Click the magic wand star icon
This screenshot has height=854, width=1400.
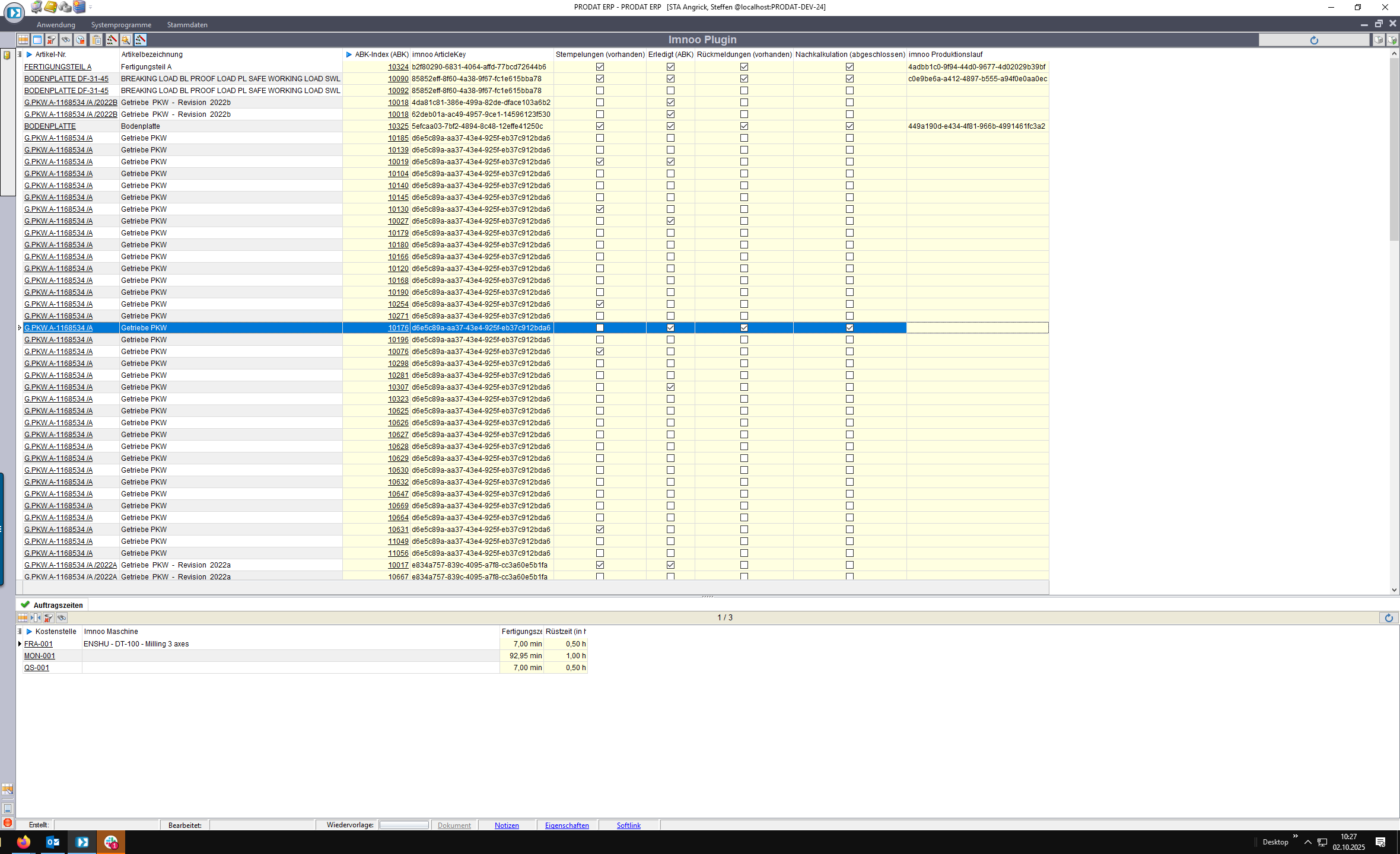point(126,40)
